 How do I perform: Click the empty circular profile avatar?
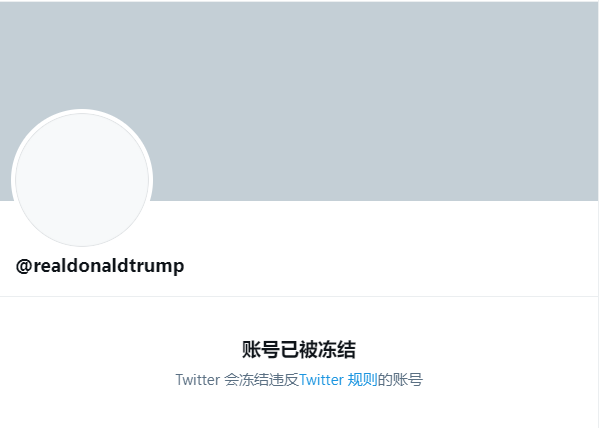(x=82, y=179)
